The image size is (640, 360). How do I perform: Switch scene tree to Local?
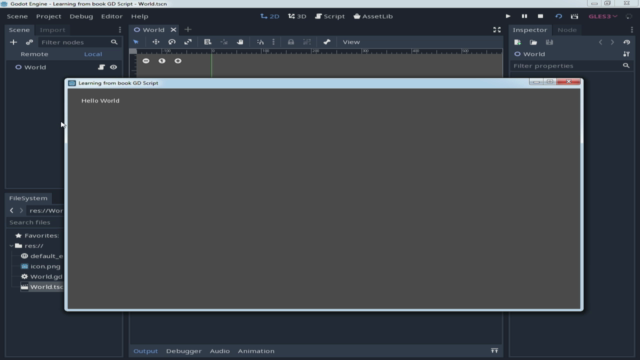tap(93, 54)
